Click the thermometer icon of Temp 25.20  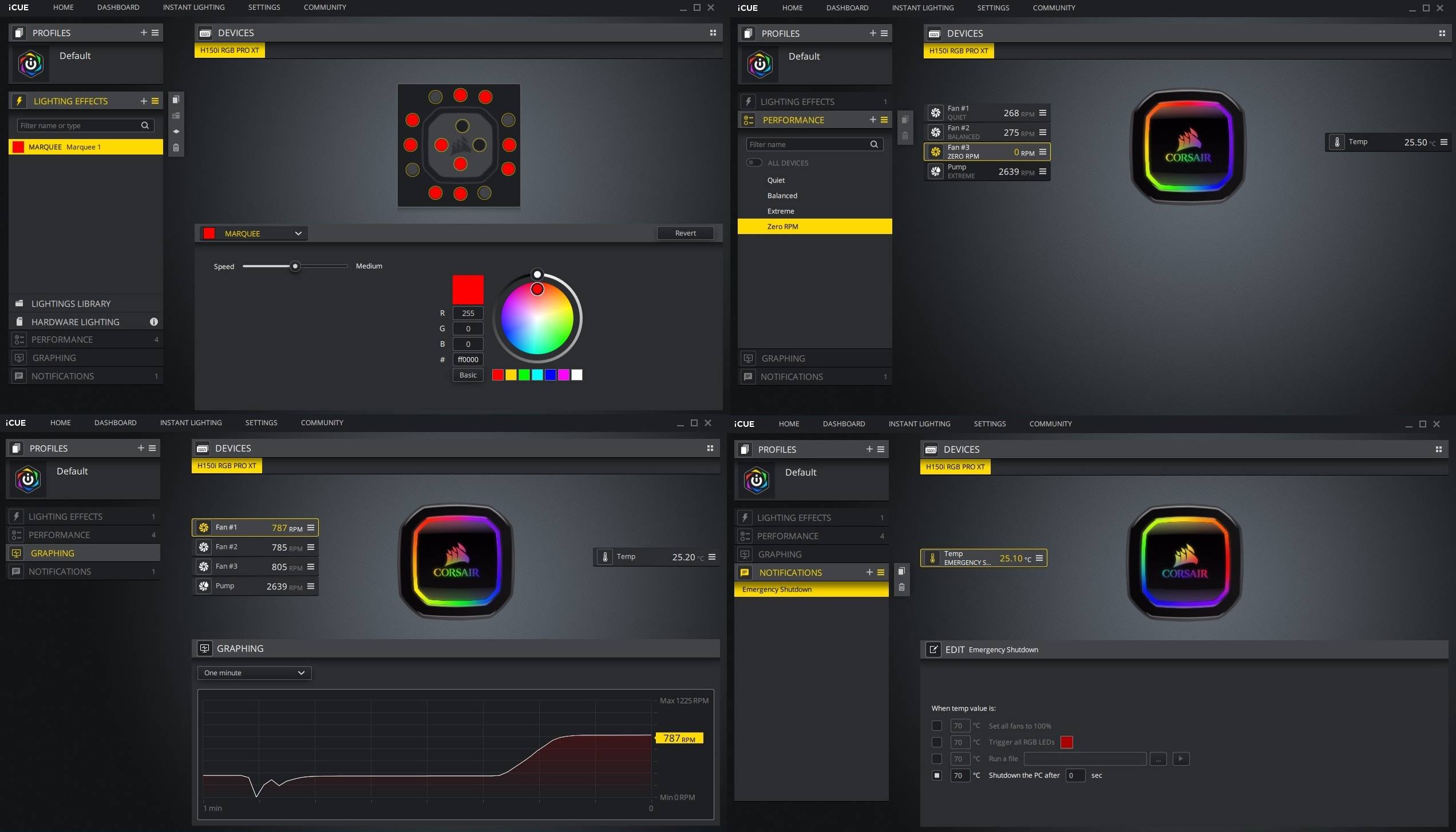(605, 557)
